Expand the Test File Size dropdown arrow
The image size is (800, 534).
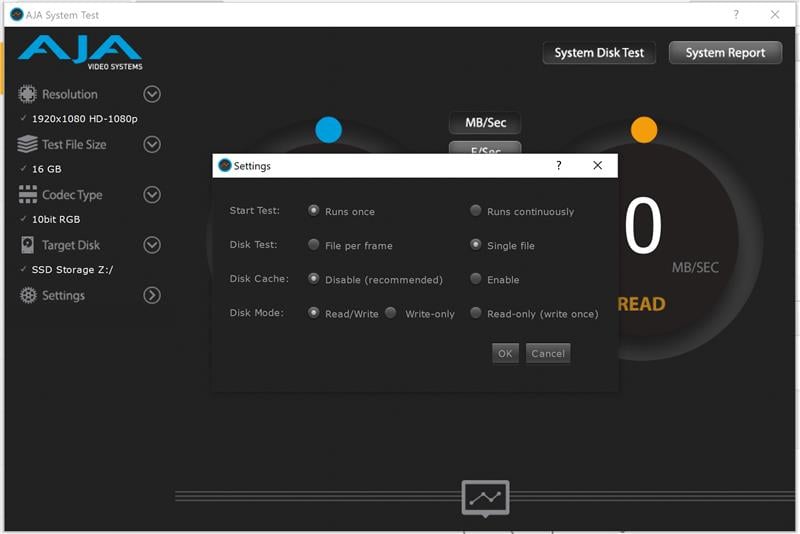(152, 144)
